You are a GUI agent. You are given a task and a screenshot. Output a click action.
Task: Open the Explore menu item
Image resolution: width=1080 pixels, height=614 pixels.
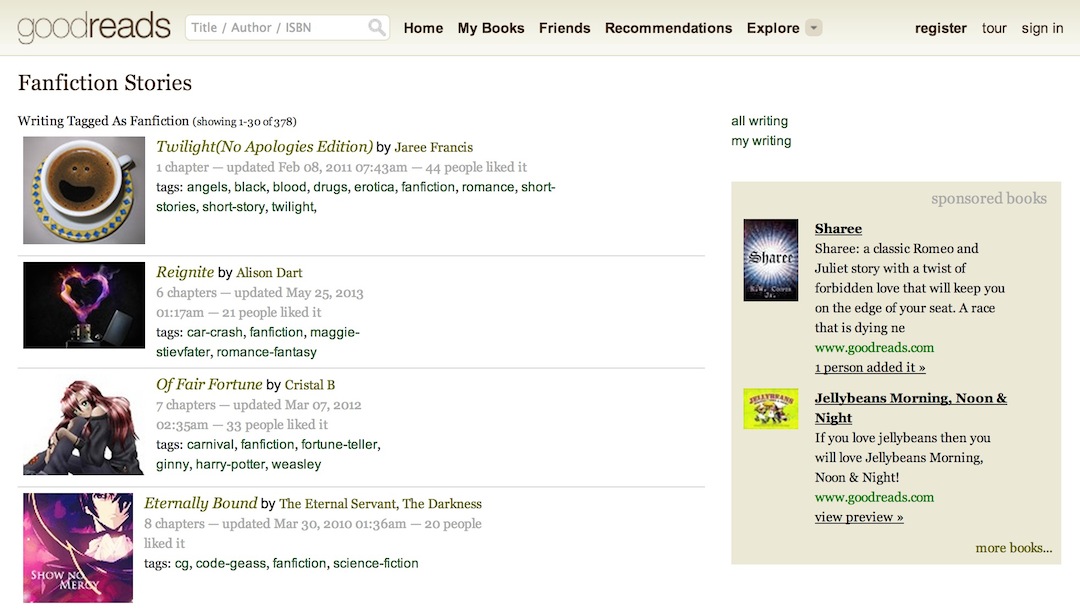click(773, 28)
